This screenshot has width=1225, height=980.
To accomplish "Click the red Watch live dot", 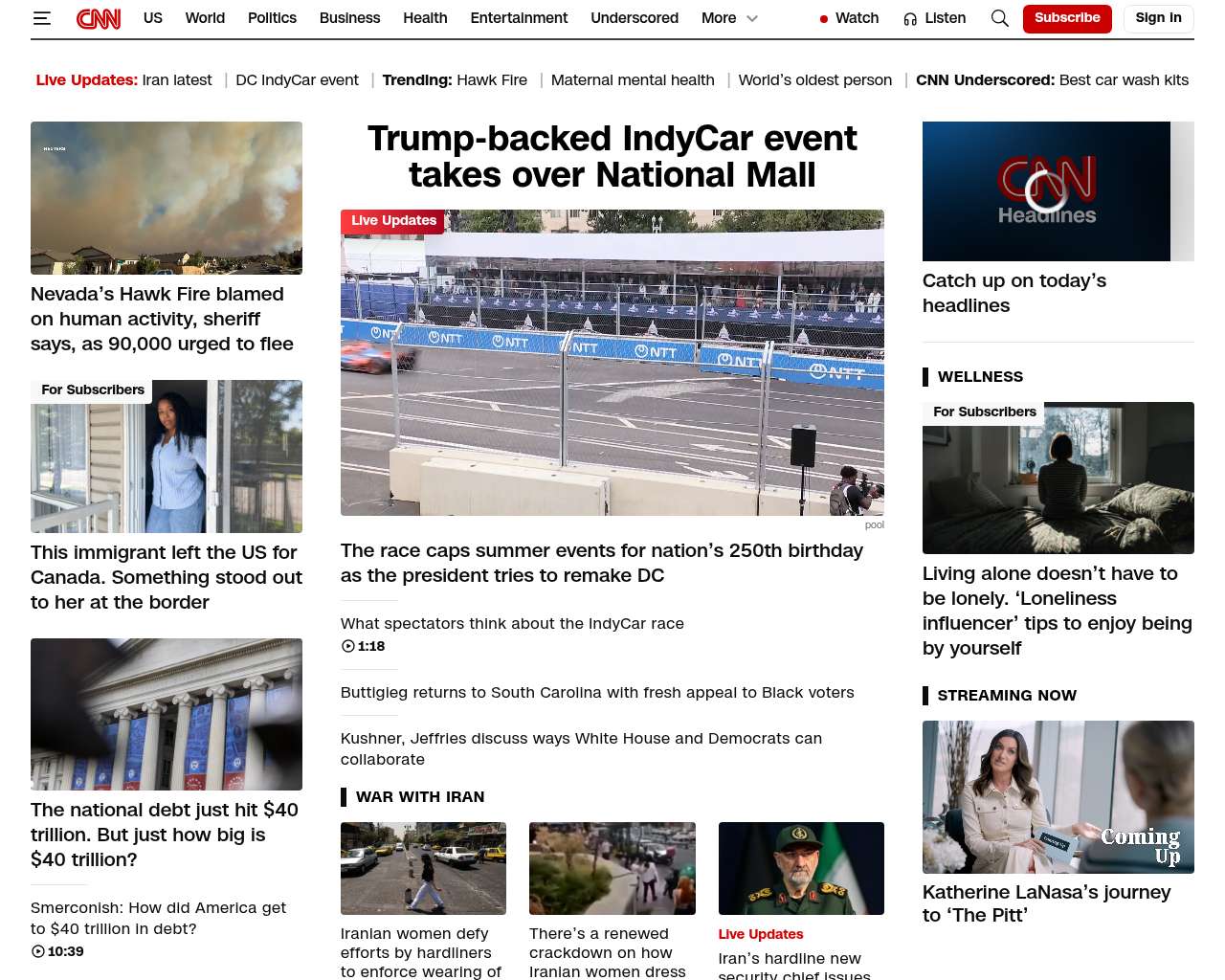I will 824,19.
